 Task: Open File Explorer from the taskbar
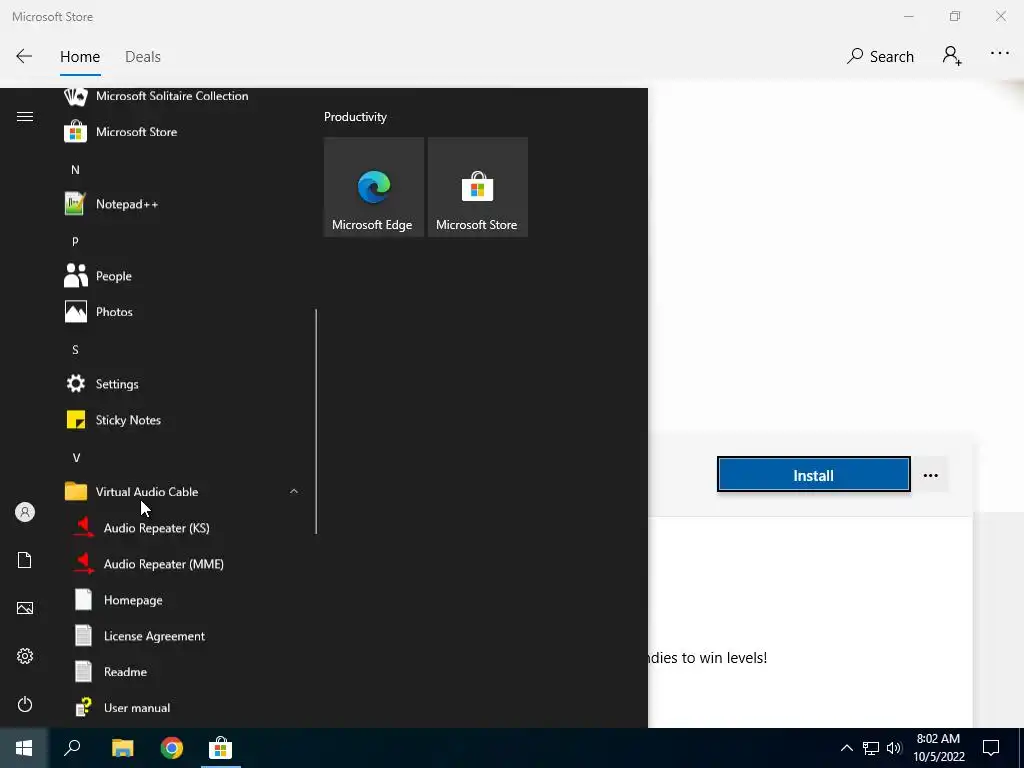[x=122, y=748]
